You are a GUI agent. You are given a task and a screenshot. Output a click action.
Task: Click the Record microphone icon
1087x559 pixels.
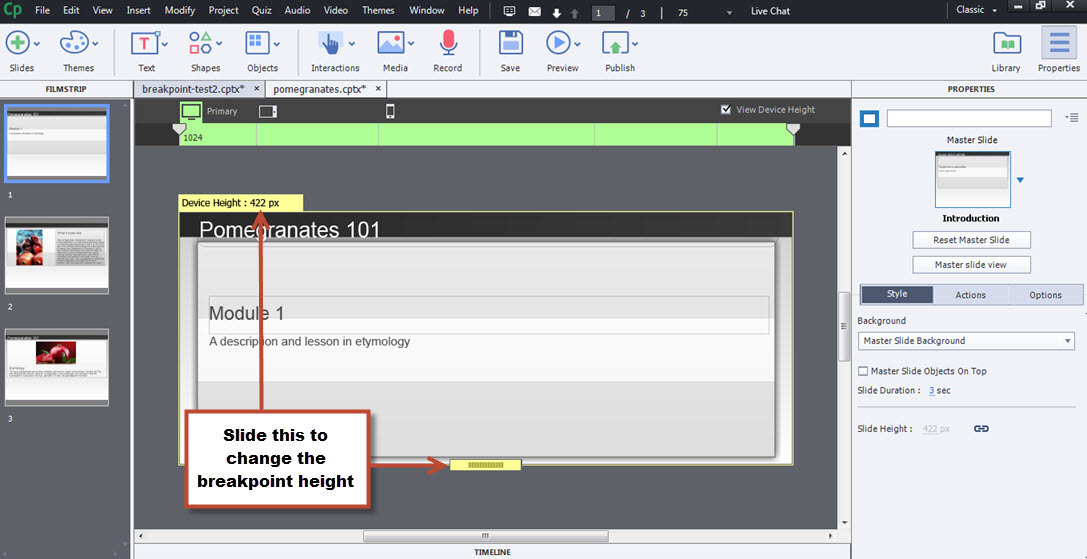point(448,43)
